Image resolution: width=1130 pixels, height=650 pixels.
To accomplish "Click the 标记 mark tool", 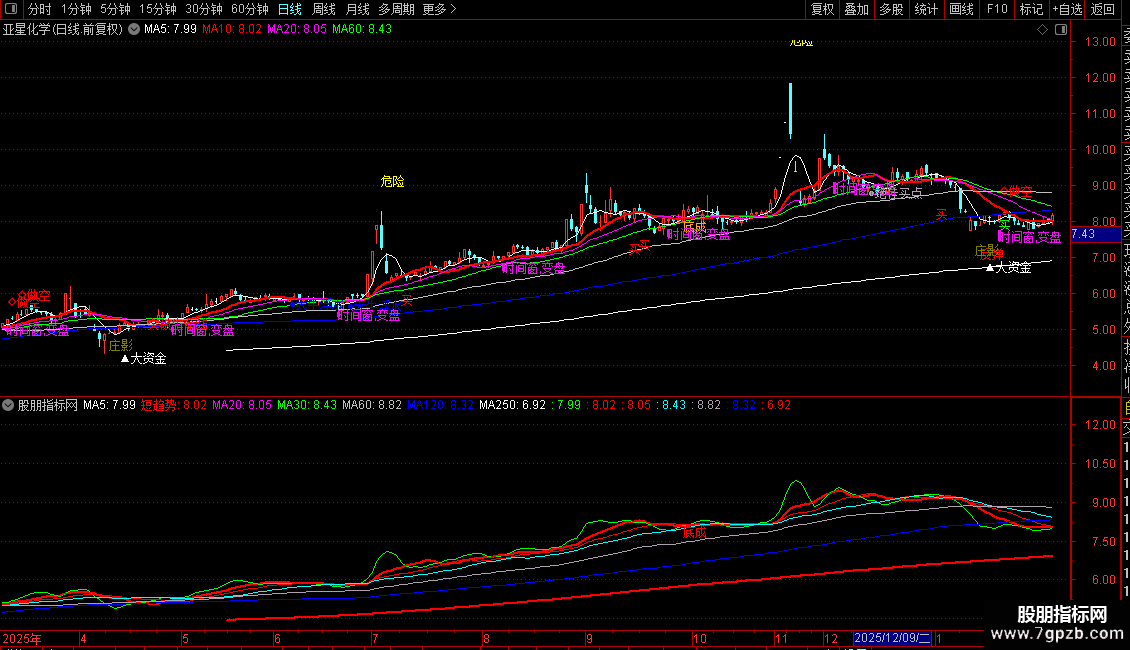I will 1031,9.
